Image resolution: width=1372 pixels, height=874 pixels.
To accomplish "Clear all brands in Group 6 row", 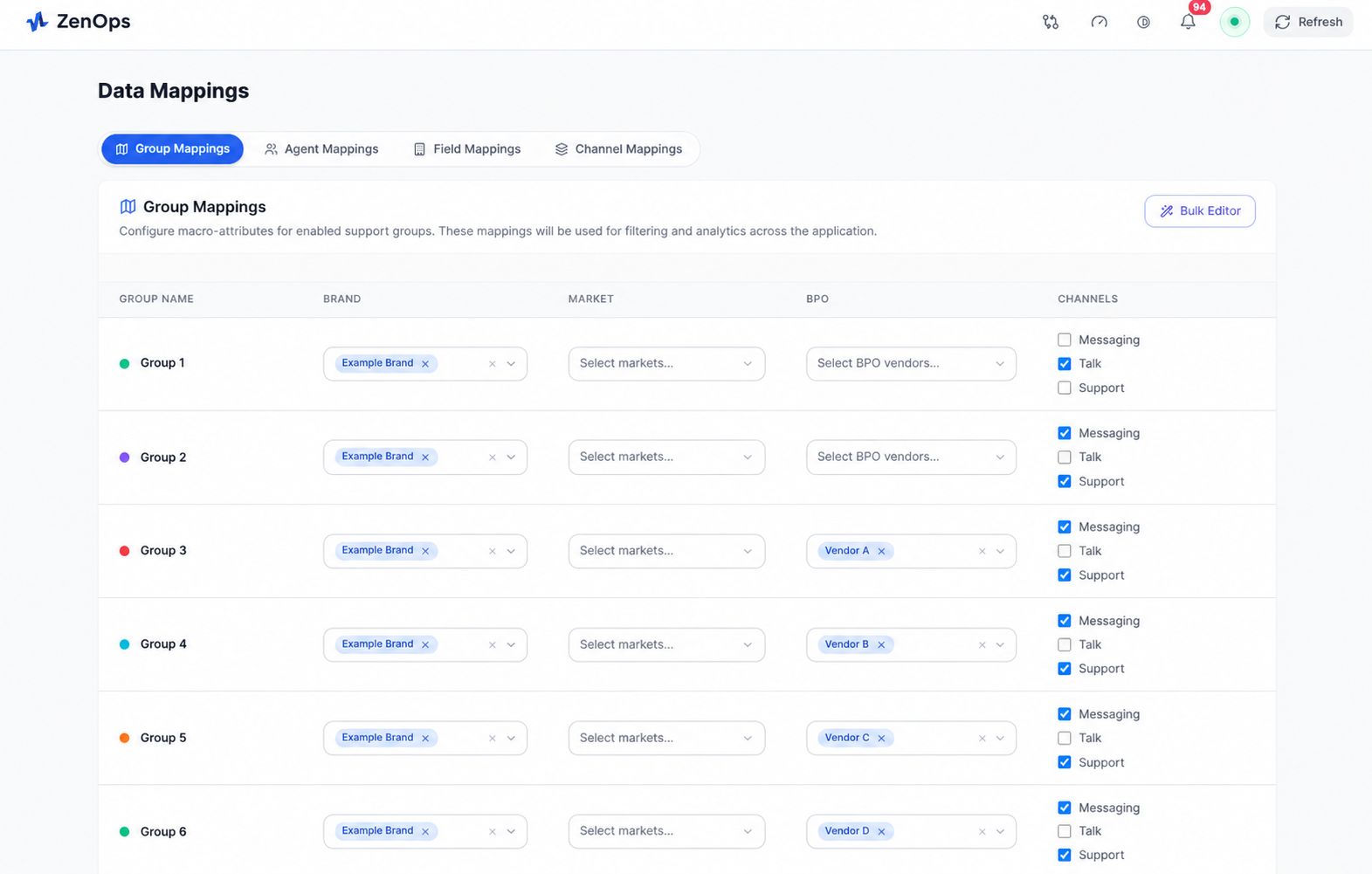I will (493, 831).
